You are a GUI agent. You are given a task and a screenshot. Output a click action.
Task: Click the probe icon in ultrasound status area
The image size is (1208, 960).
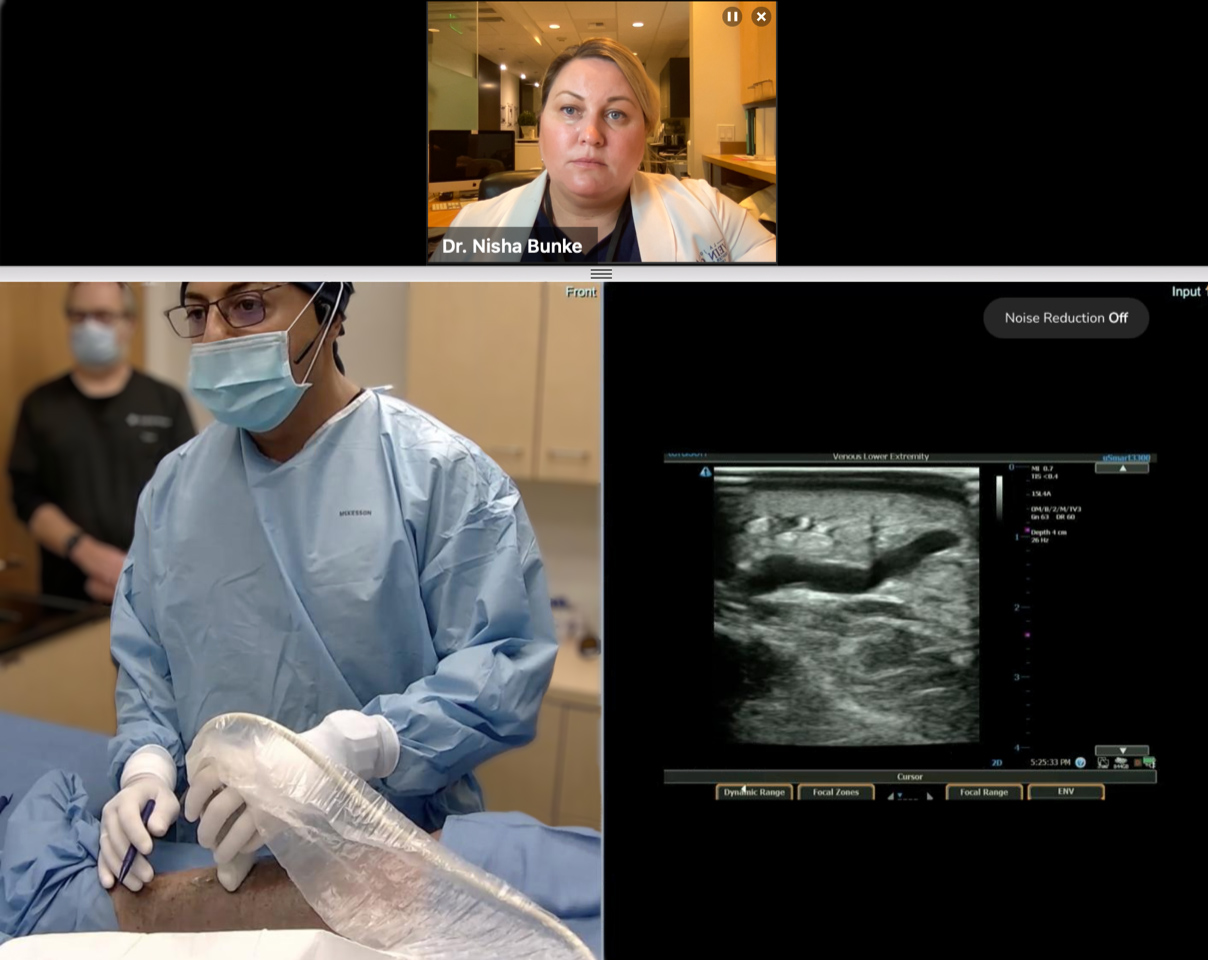[x=1104, y=763]
